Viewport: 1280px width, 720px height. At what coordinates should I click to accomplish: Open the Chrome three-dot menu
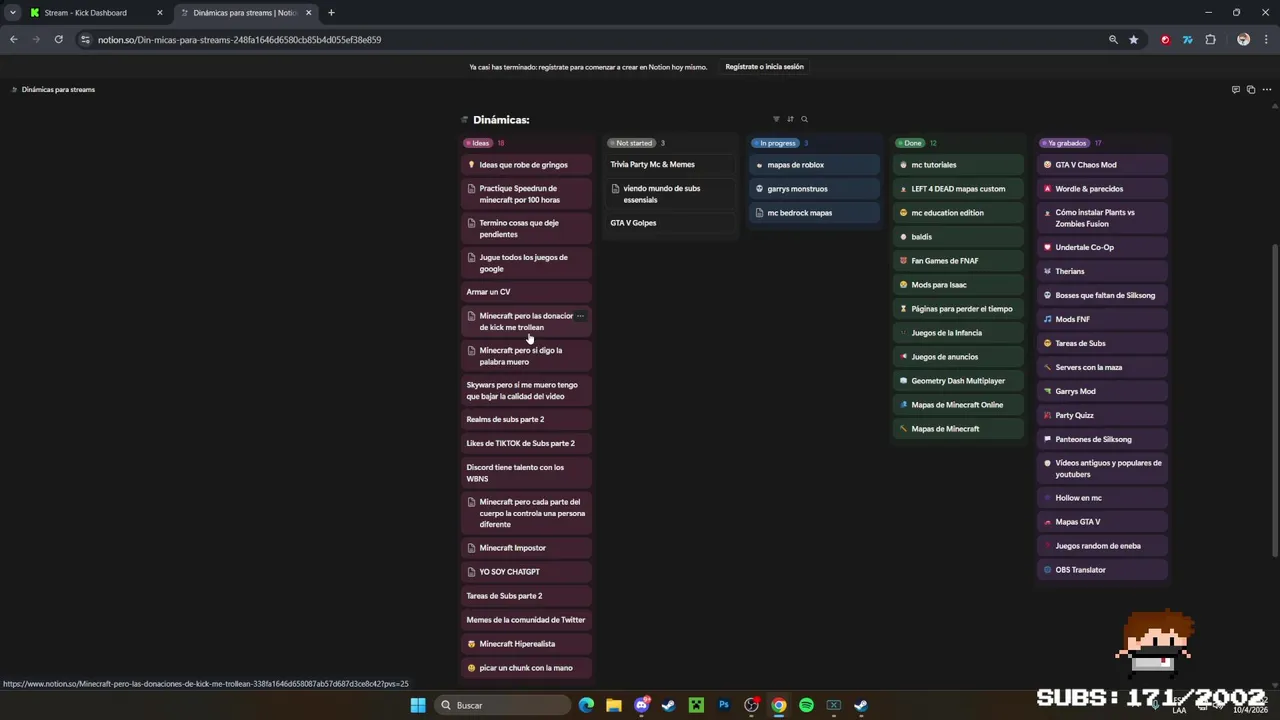pos(1266,39)
